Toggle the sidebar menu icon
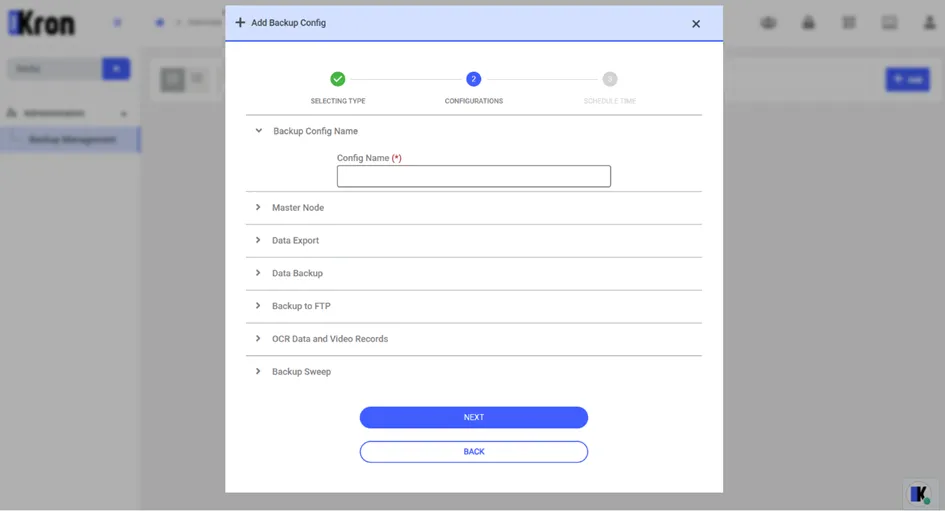Image resolution: width=945 pixels, height=511 pixels. tap(118, 22)
